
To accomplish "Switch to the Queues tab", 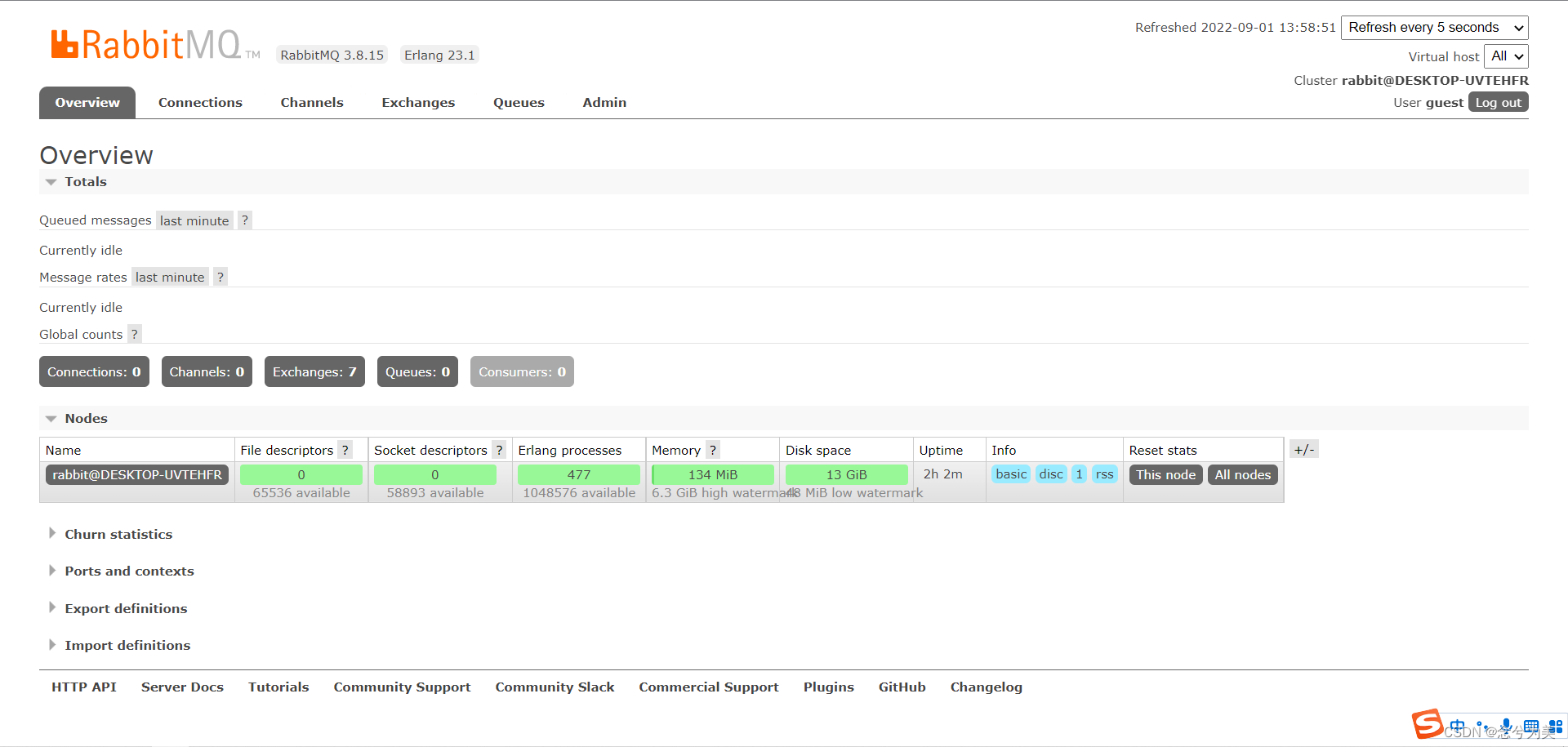I will point(519,103).
